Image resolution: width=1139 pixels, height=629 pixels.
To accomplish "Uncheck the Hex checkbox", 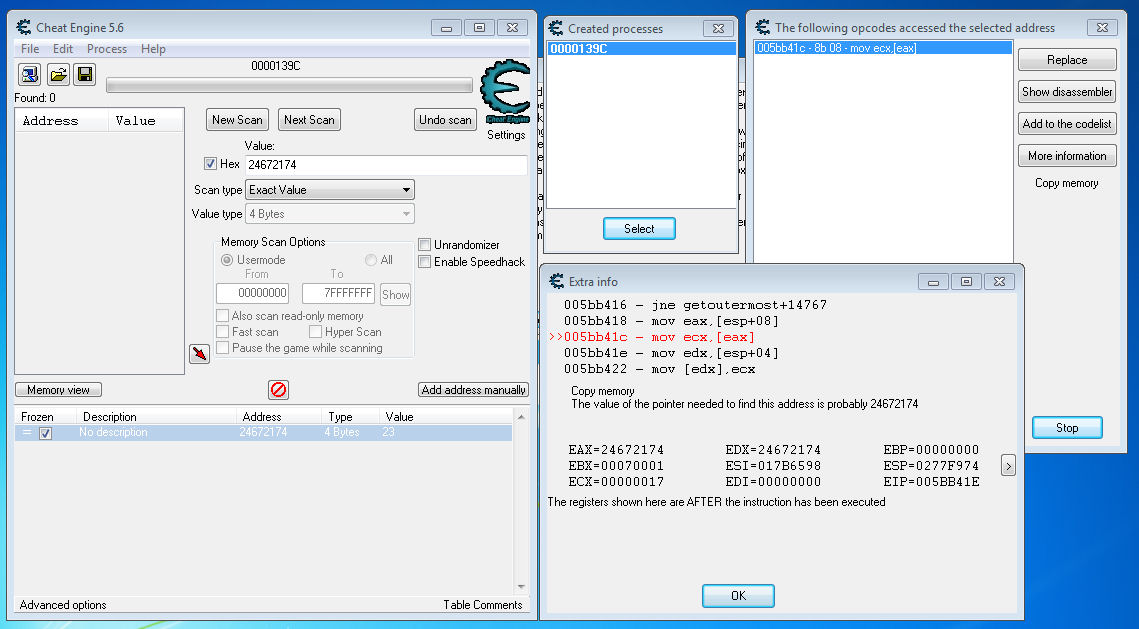I will click(210, 164).
